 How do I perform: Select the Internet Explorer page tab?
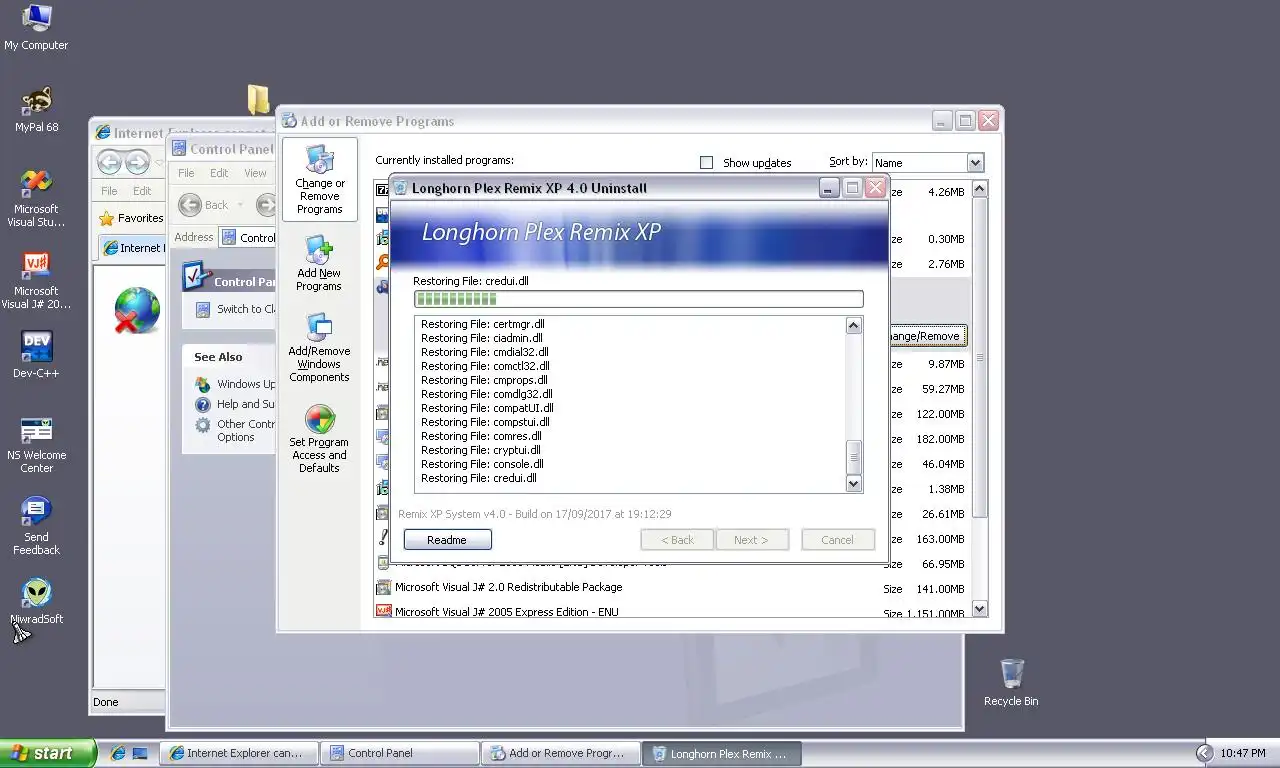coord(132,248)
